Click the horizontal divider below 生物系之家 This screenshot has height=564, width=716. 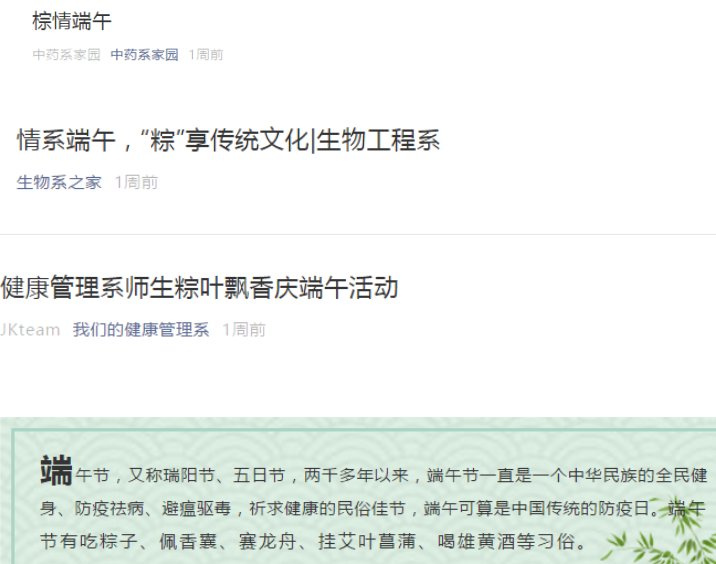[358, 234]
